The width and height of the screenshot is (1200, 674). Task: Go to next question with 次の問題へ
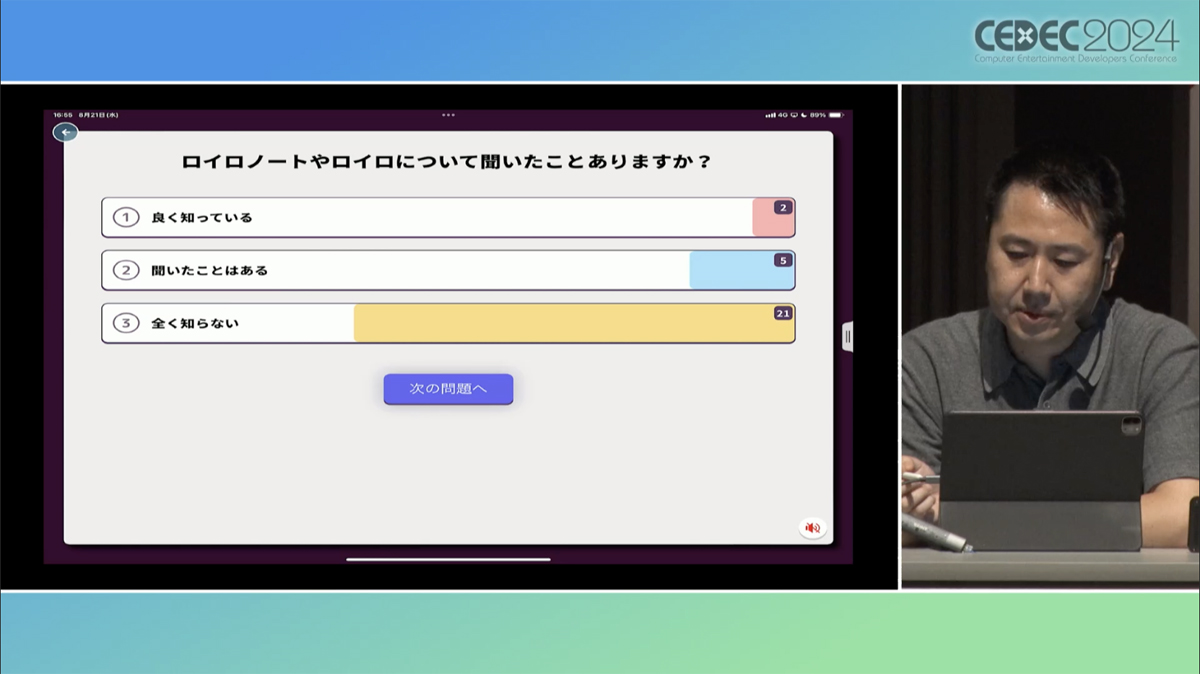(448, 389)
